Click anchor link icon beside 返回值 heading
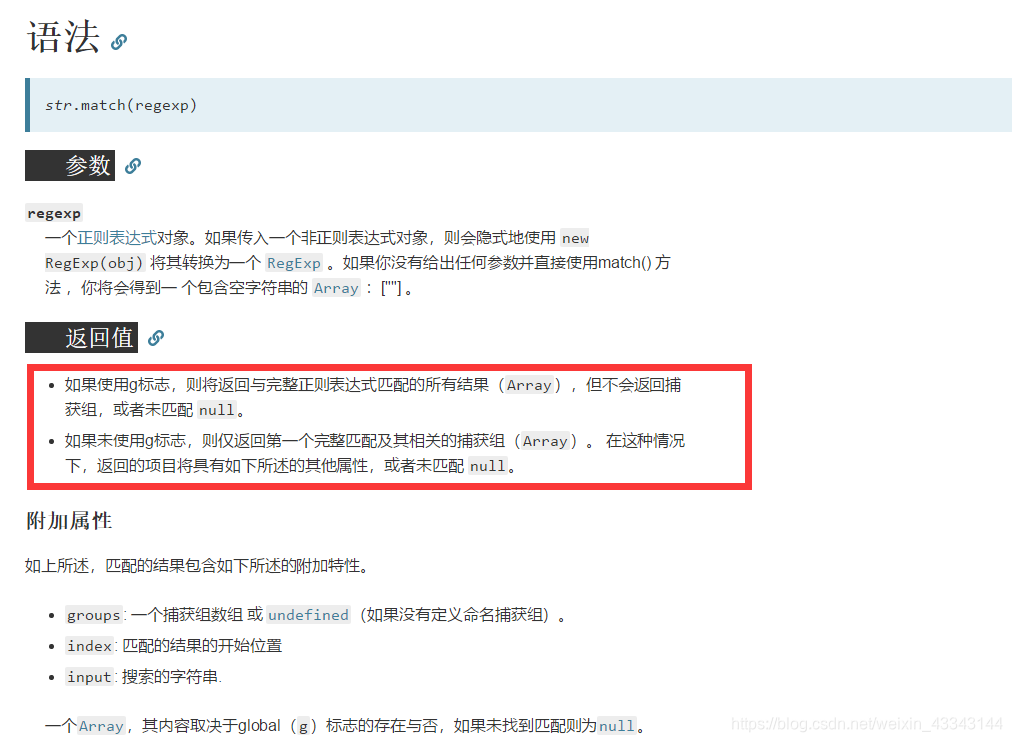Screen dimensions: 1012x742 pos(156,337)
